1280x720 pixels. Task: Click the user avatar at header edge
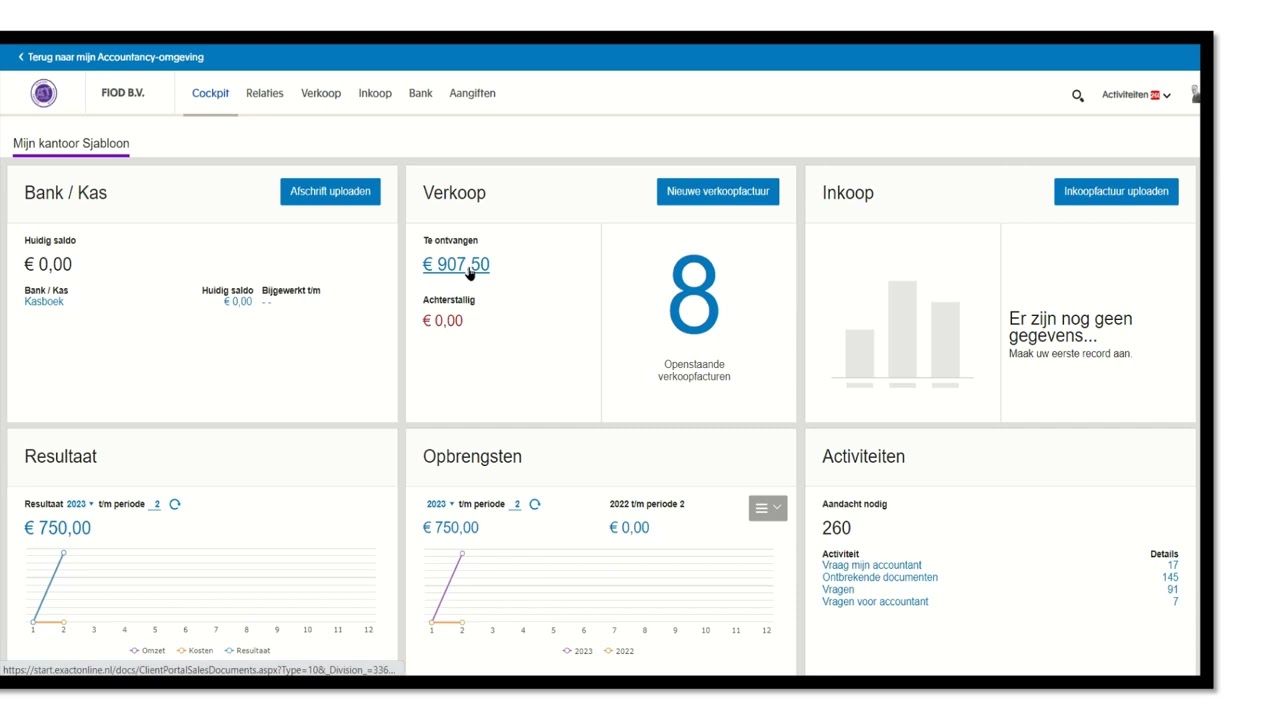pos(1195,94)
